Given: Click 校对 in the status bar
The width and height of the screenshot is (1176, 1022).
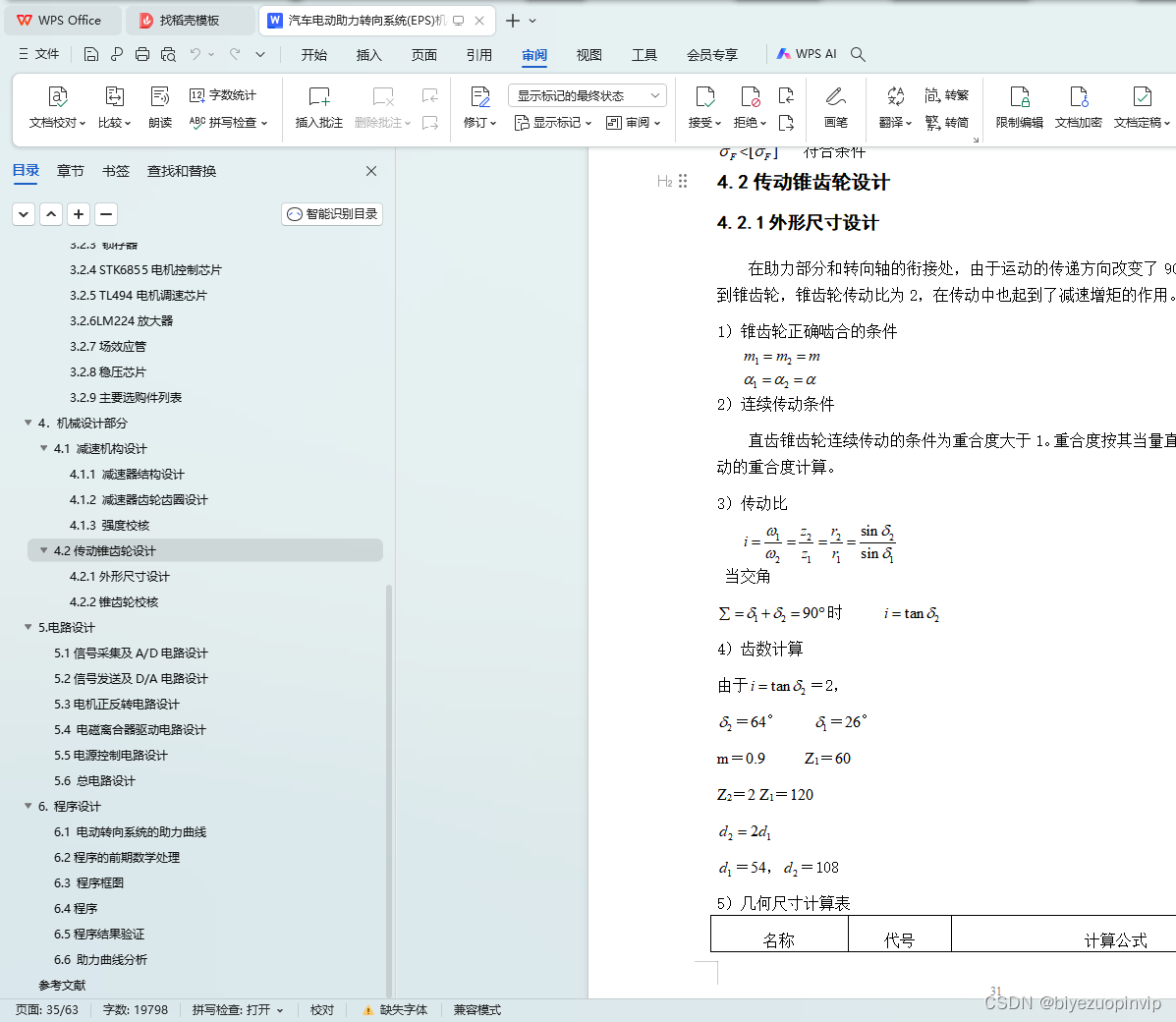Looking at the screenshot, I should tap(321, 1010).
